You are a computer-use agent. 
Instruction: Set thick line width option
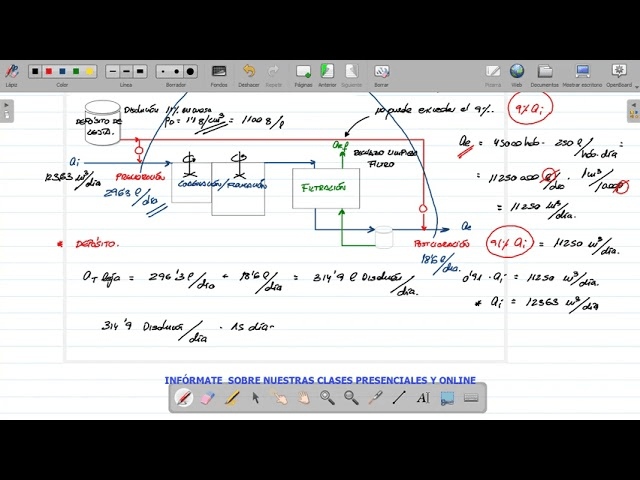pyautogui.click(x=140, y=72)
